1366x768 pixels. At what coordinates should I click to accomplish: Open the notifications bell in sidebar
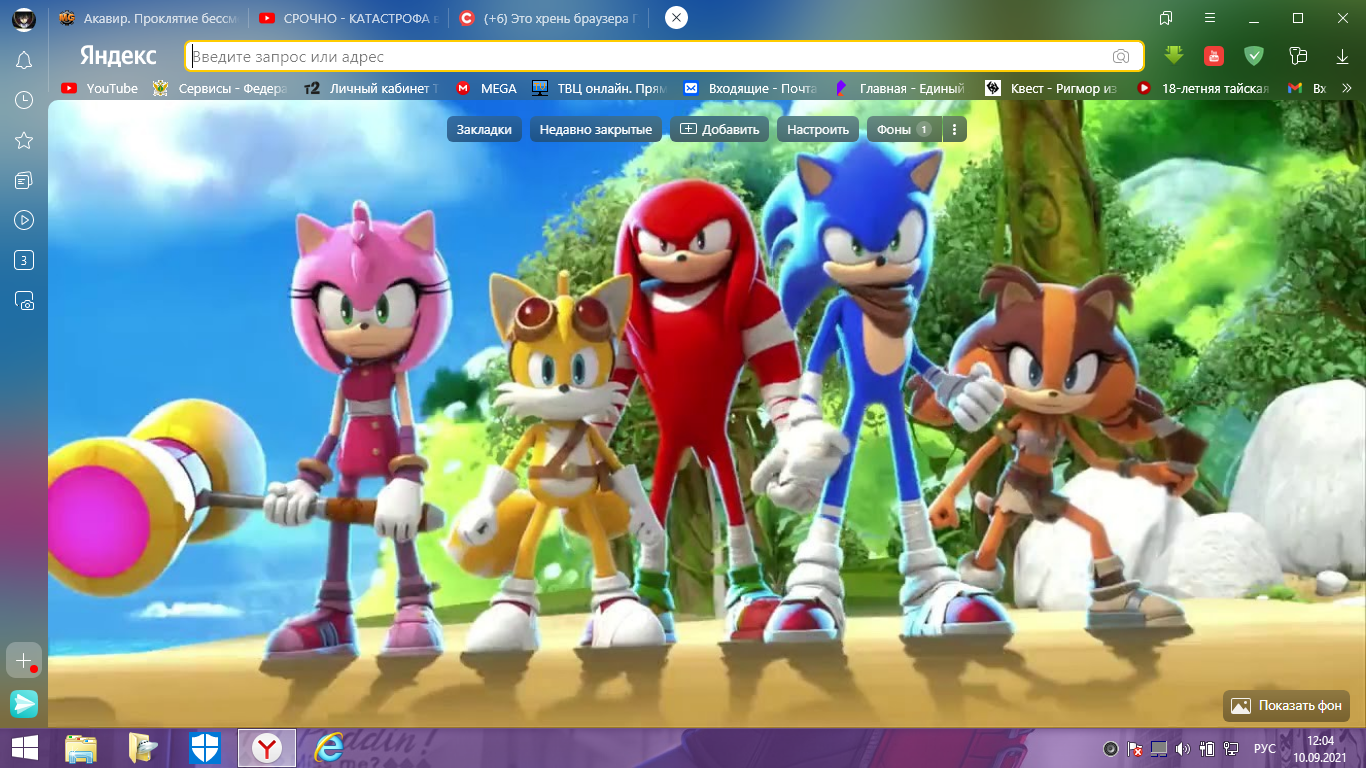pyautogui.click(x=24, y=61)
